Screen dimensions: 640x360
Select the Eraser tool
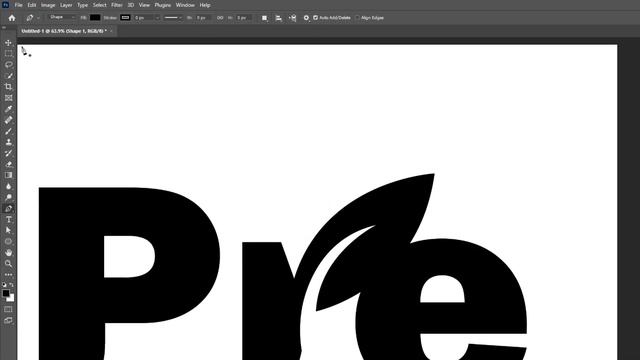[x=8, y=164]
